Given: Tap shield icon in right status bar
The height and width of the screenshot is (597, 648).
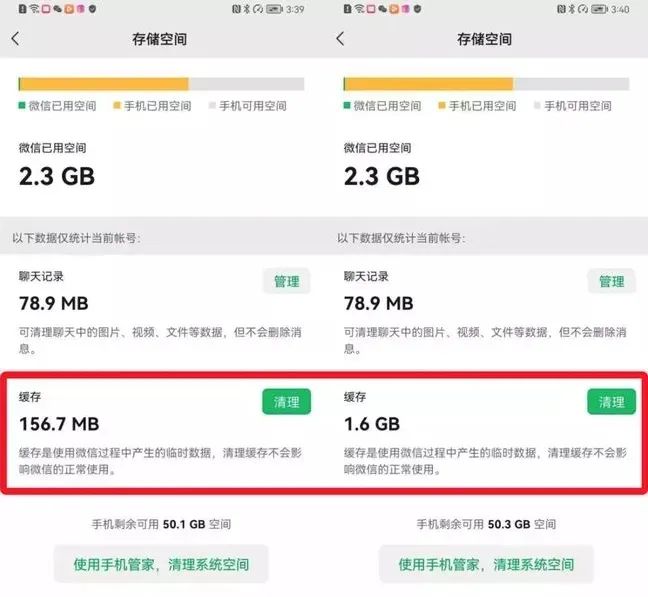Looking at the screenshot, I should [x=417, y=9].
